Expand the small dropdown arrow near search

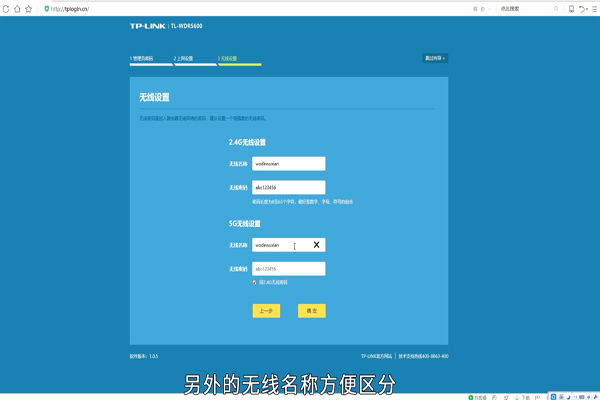click(490, 9)
